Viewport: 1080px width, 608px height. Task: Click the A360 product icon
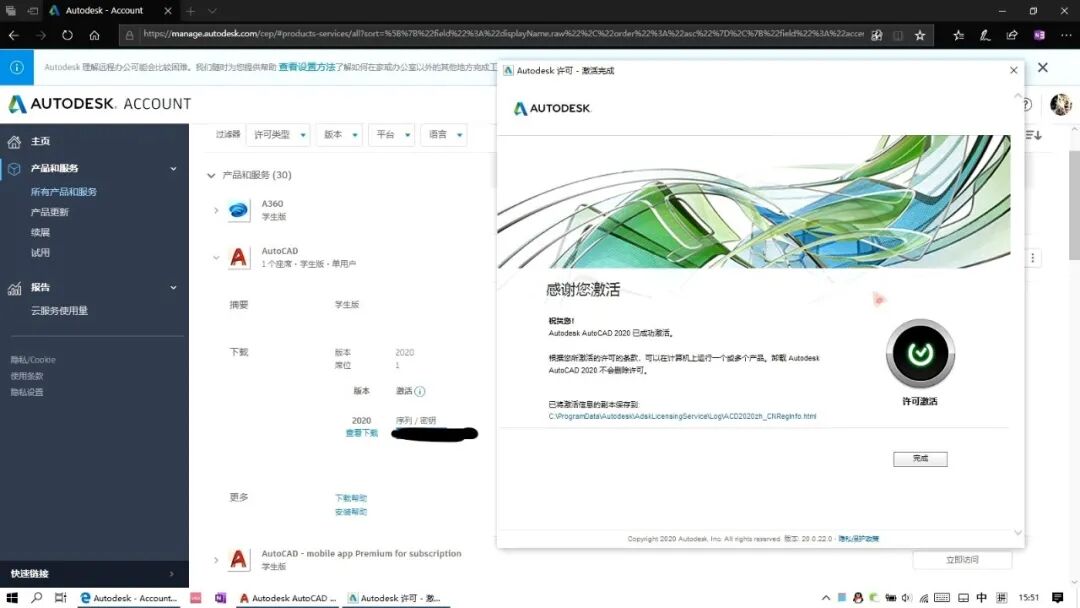[238, 210]
